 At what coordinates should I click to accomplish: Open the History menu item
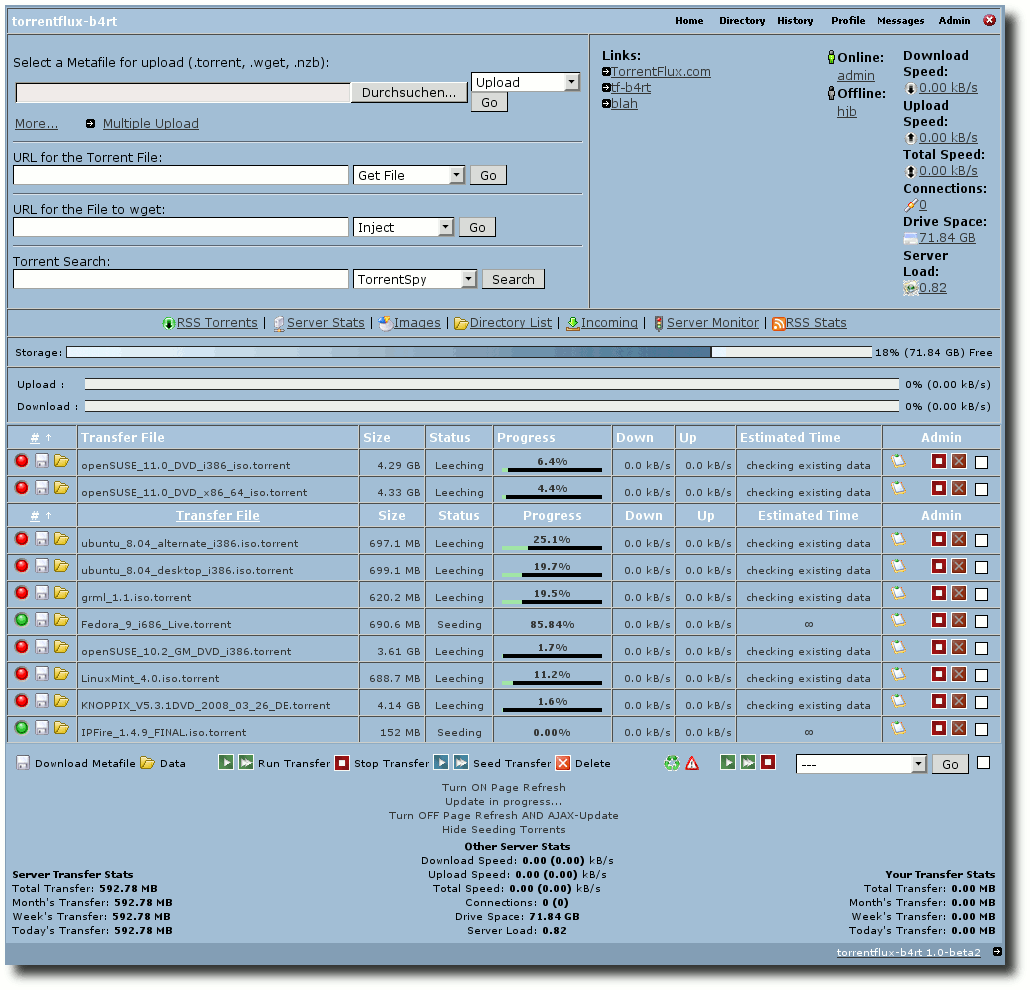pyautogui.click(x=795, y=20)
